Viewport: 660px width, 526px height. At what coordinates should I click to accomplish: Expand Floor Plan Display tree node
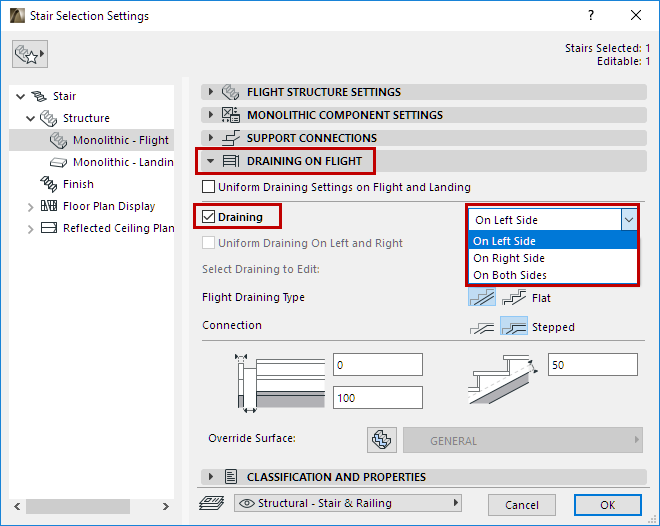30,207
